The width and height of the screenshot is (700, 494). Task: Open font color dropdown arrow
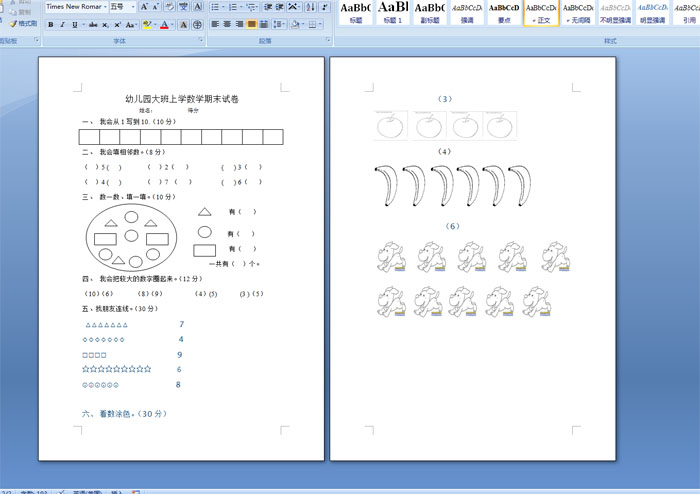172,25
